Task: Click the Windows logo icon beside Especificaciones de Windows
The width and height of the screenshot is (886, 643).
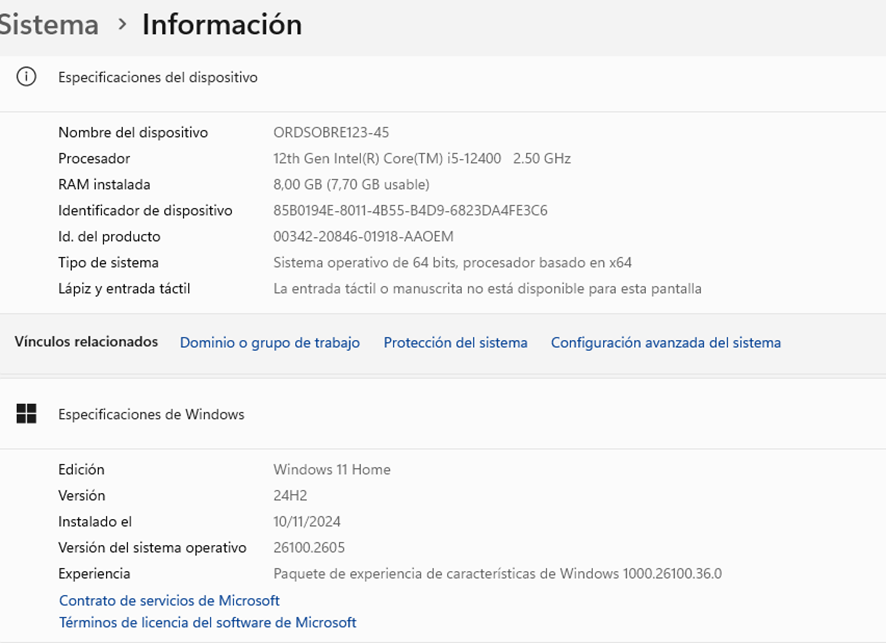Action: [x=26, y=414]
